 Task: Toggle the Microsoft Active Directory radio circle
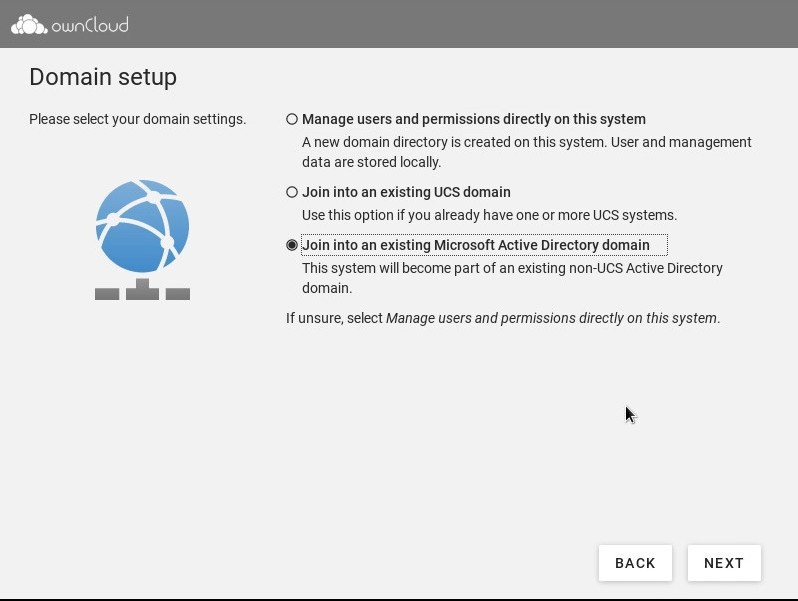point(292,245)
